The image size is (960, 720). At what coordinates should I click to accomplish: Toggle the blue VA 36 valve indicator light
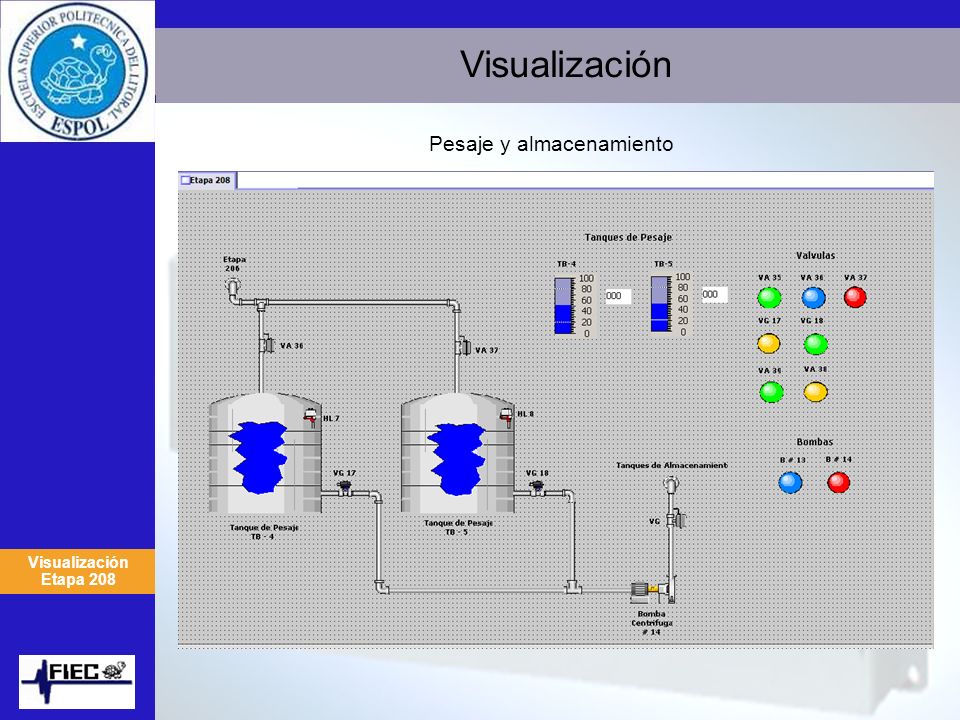tap(813, 298)
